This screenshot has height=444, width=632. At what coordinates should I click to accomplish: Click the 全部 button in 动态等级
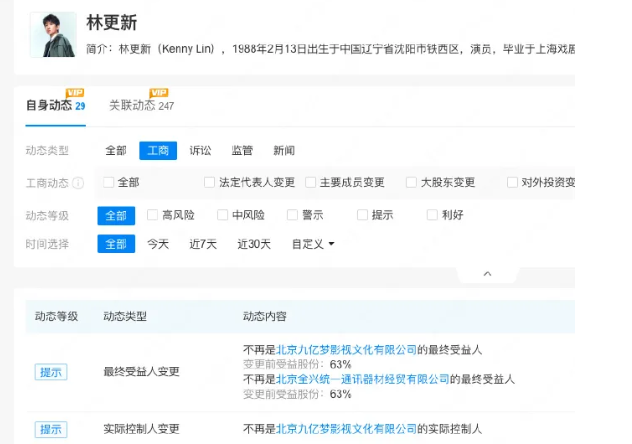coord(116,216)
